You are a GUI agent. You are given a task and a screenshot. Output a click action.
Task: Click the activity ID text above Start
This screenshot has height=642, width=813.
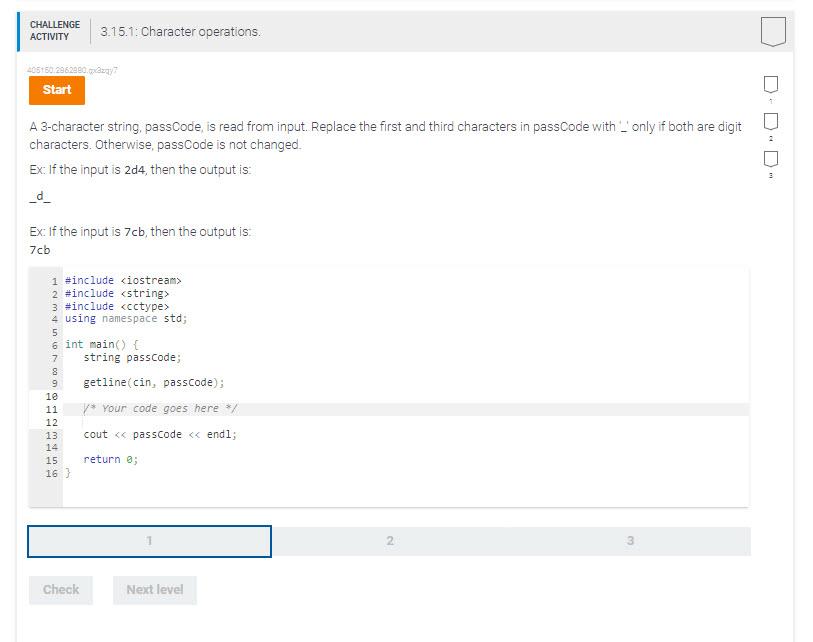(71, 70)
